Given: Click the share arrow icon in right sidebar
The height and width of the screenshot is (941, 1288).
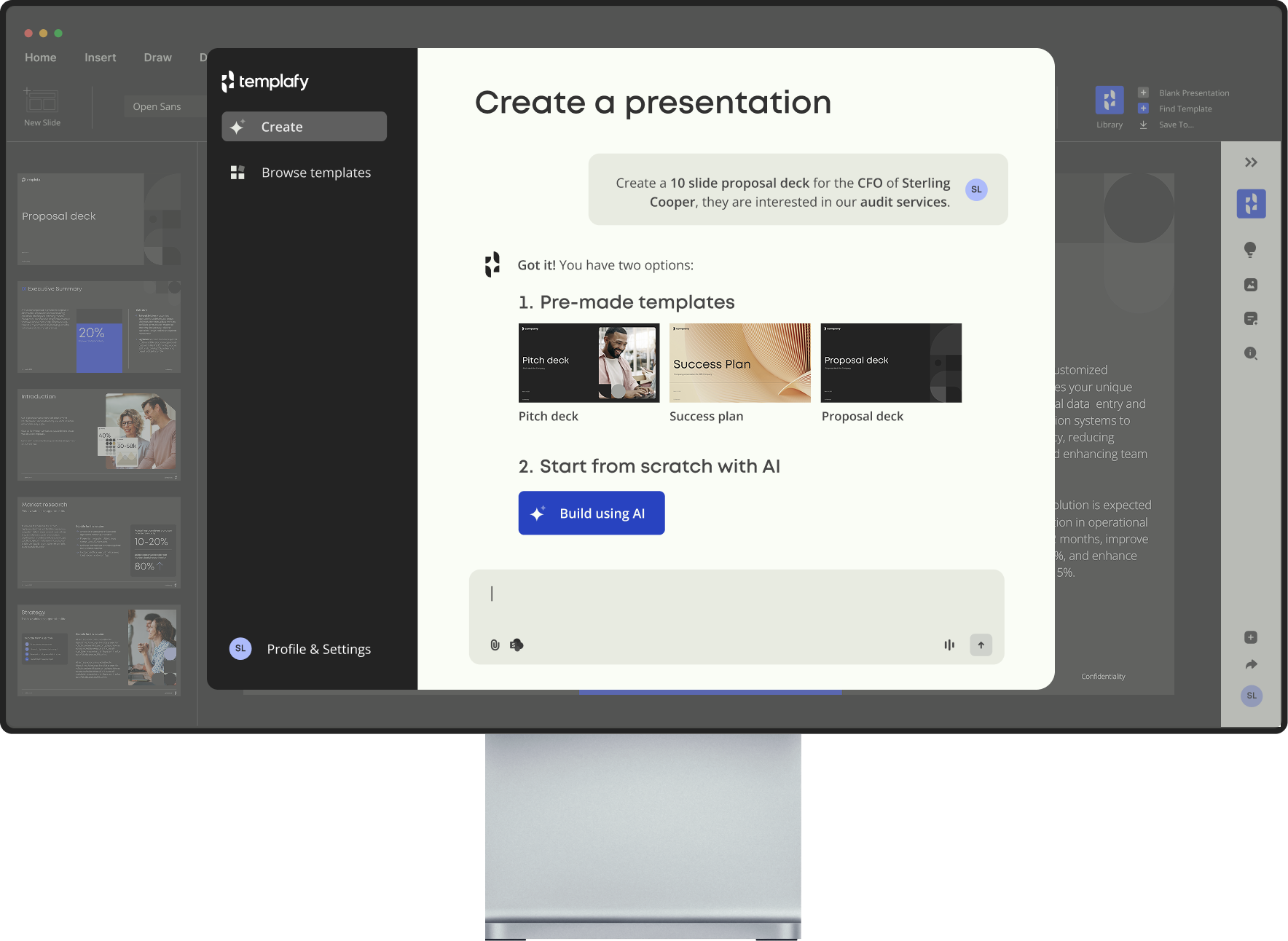Looking at the screenshot, I should pos(1251,664).
